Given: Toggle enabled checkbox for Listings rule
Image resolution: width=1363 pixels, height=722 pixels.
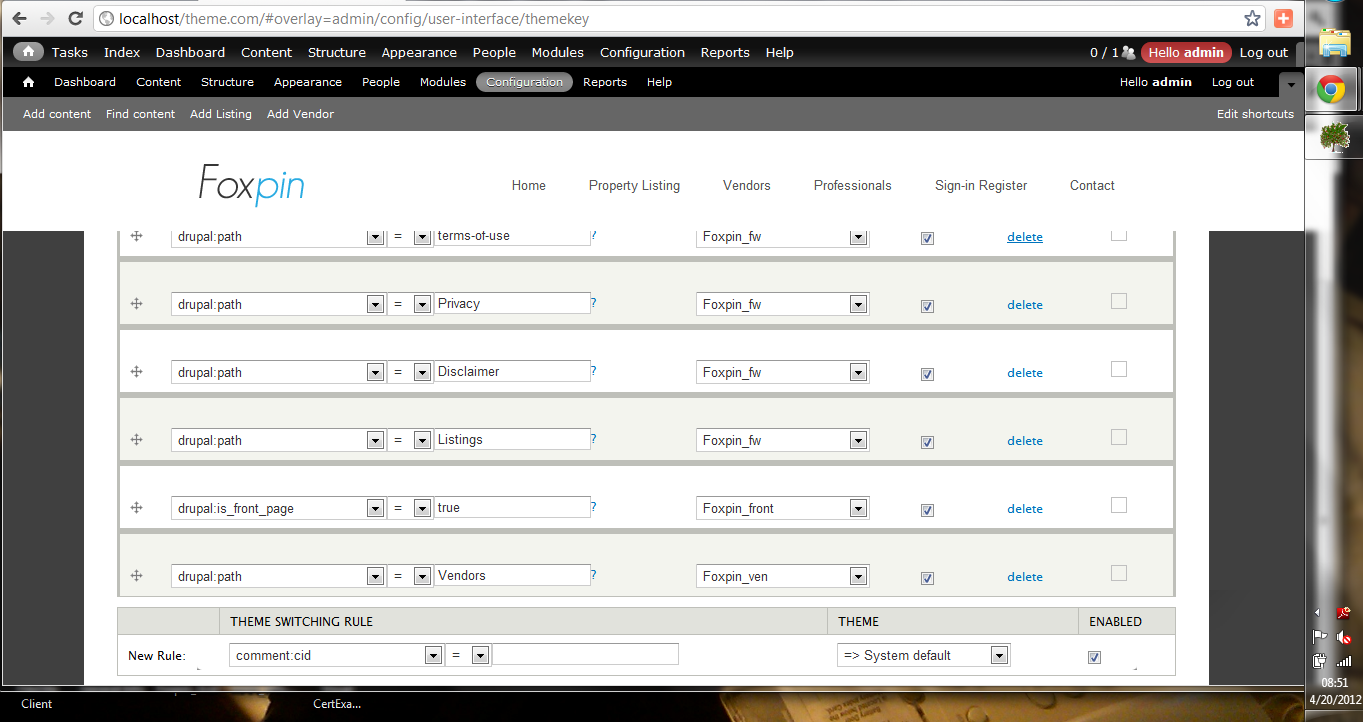Looking at the screenshot, I should [x=927, y=442].
